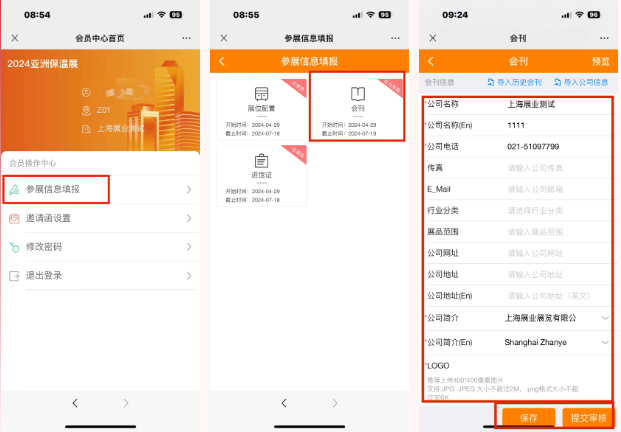Click the 邀请函设置 invitation icon
621x432 pixels.
click(14, 218)
